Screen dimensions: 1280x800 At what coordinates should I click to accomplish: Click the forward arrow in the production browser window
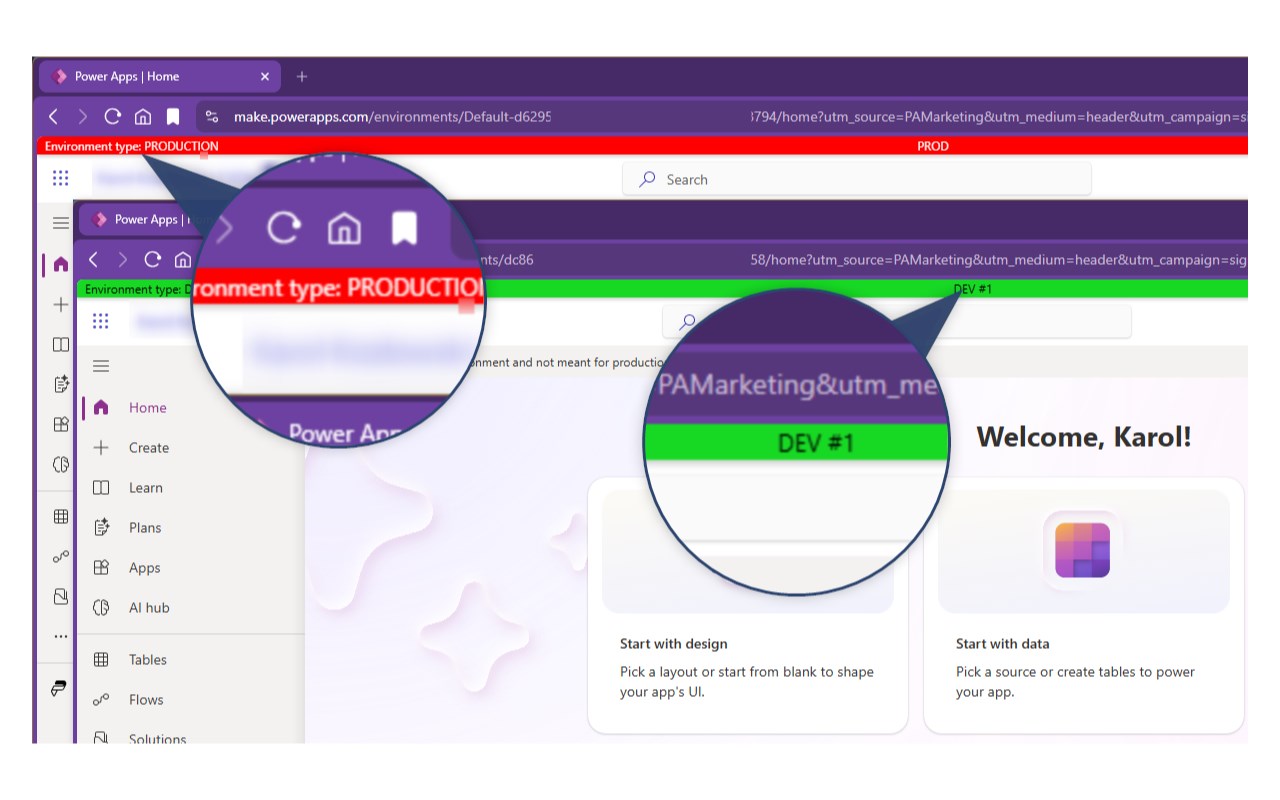tap(83, 117)
